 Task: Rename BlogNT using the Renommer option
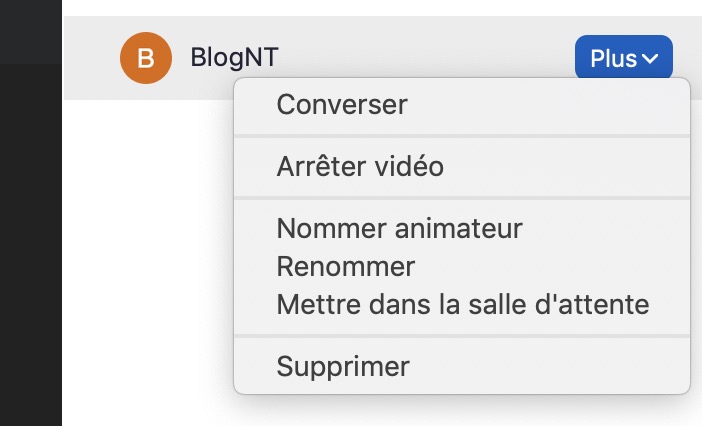[345, 267]
